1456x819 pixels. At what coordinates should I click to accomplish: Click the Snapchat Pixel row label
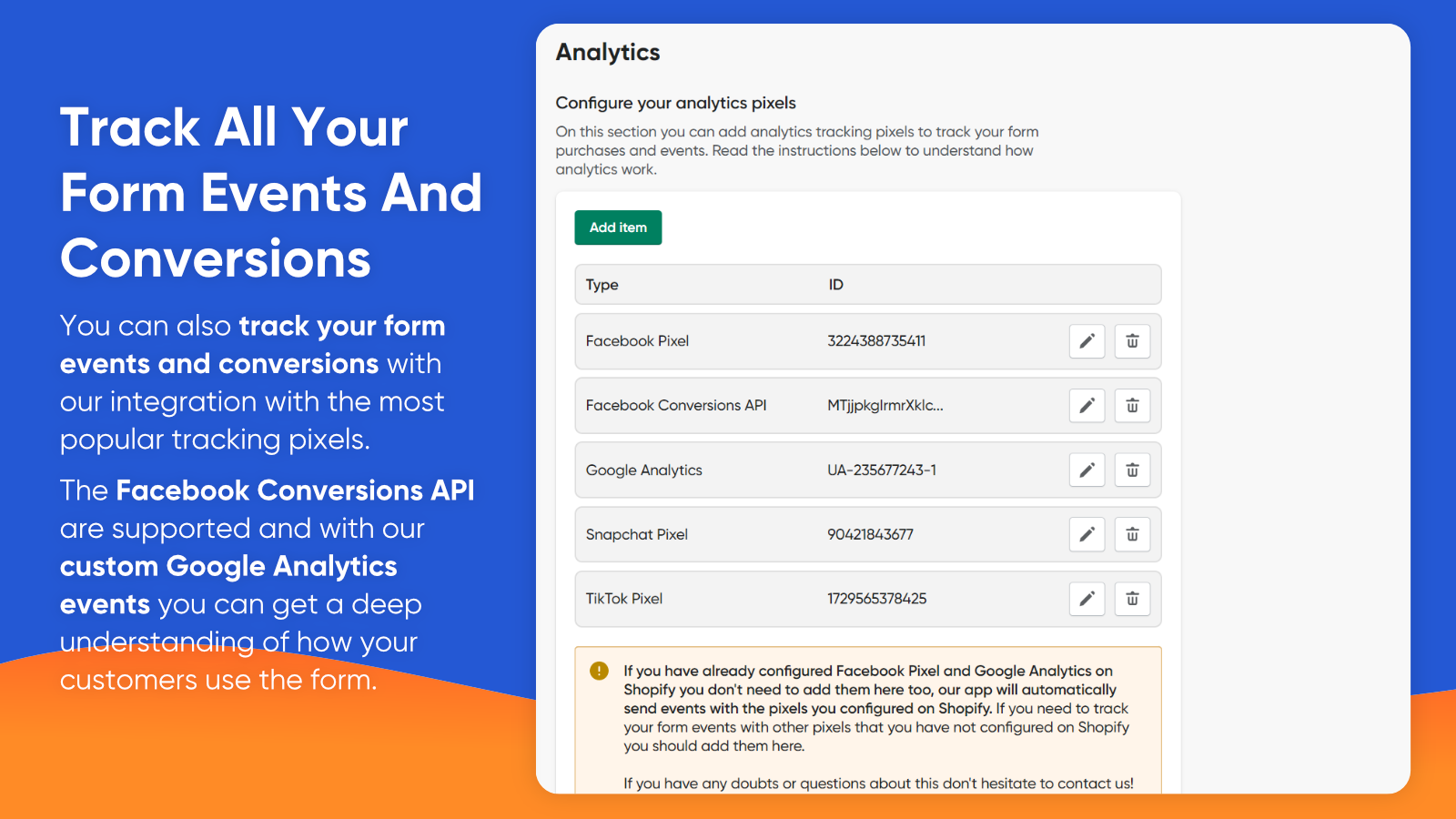[637, 534]
